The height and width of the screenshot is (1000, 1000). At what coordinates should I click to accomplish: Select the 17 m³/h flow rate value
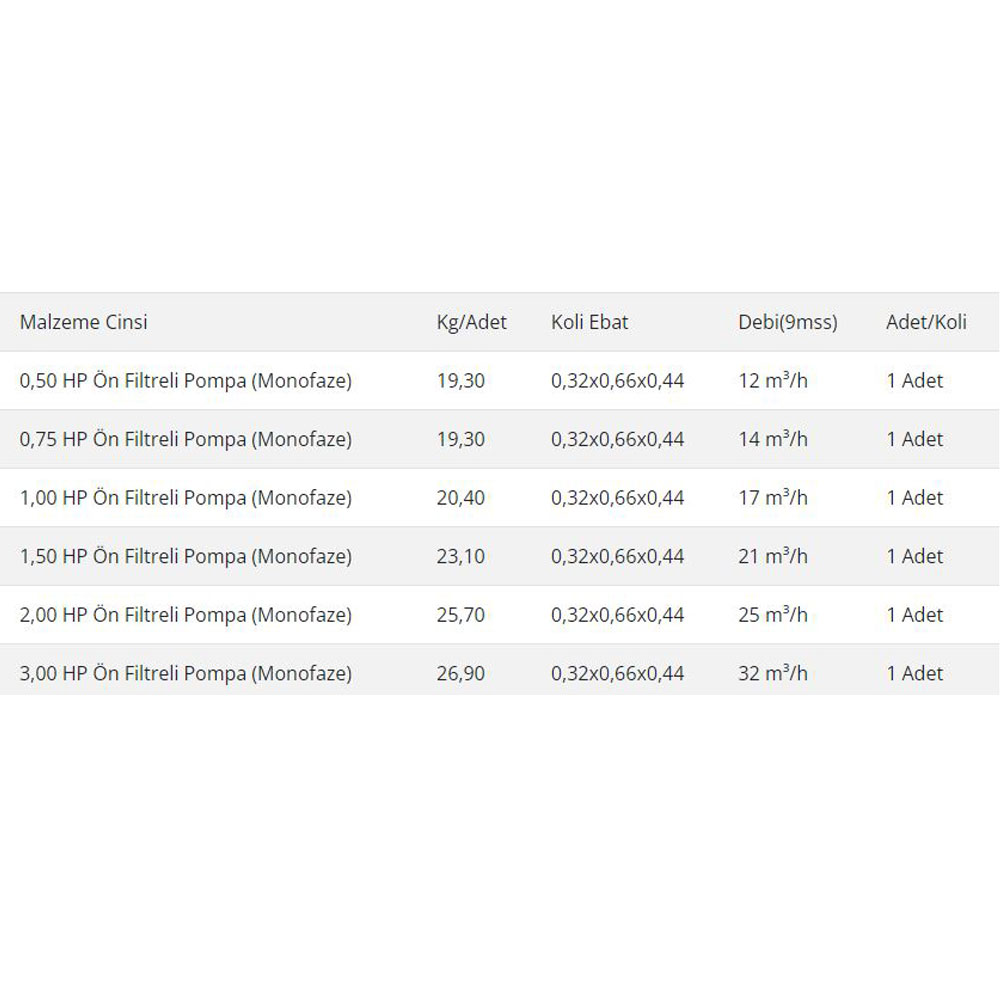[x=773, y=498]
